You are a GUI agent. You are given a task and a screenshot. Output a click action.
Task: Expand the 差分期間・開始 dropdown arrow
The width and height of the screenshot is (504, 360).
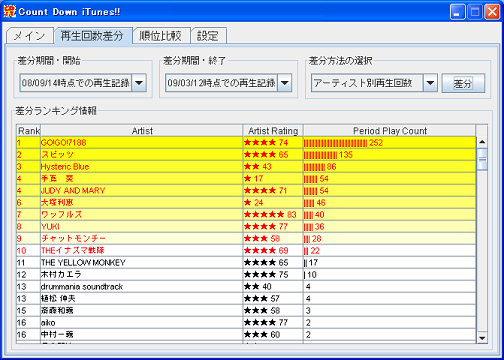[x=139, y=83]
